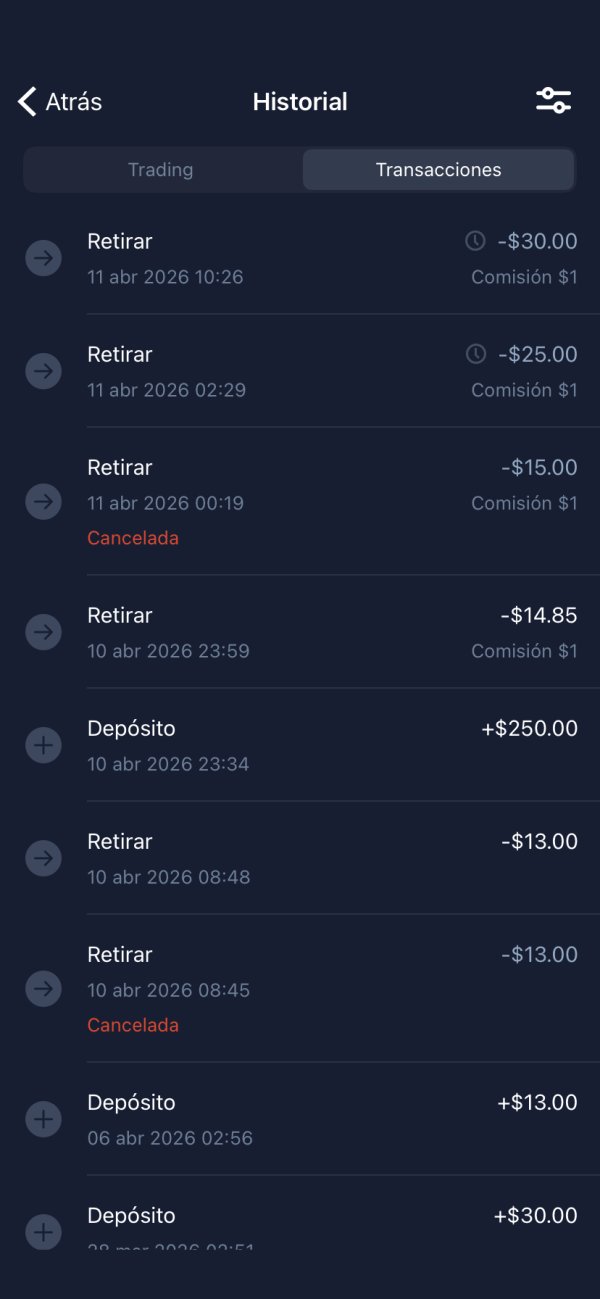
Task: Open the 06 abr 2026 Depósito entry
Action: [x=300, y=1119]
